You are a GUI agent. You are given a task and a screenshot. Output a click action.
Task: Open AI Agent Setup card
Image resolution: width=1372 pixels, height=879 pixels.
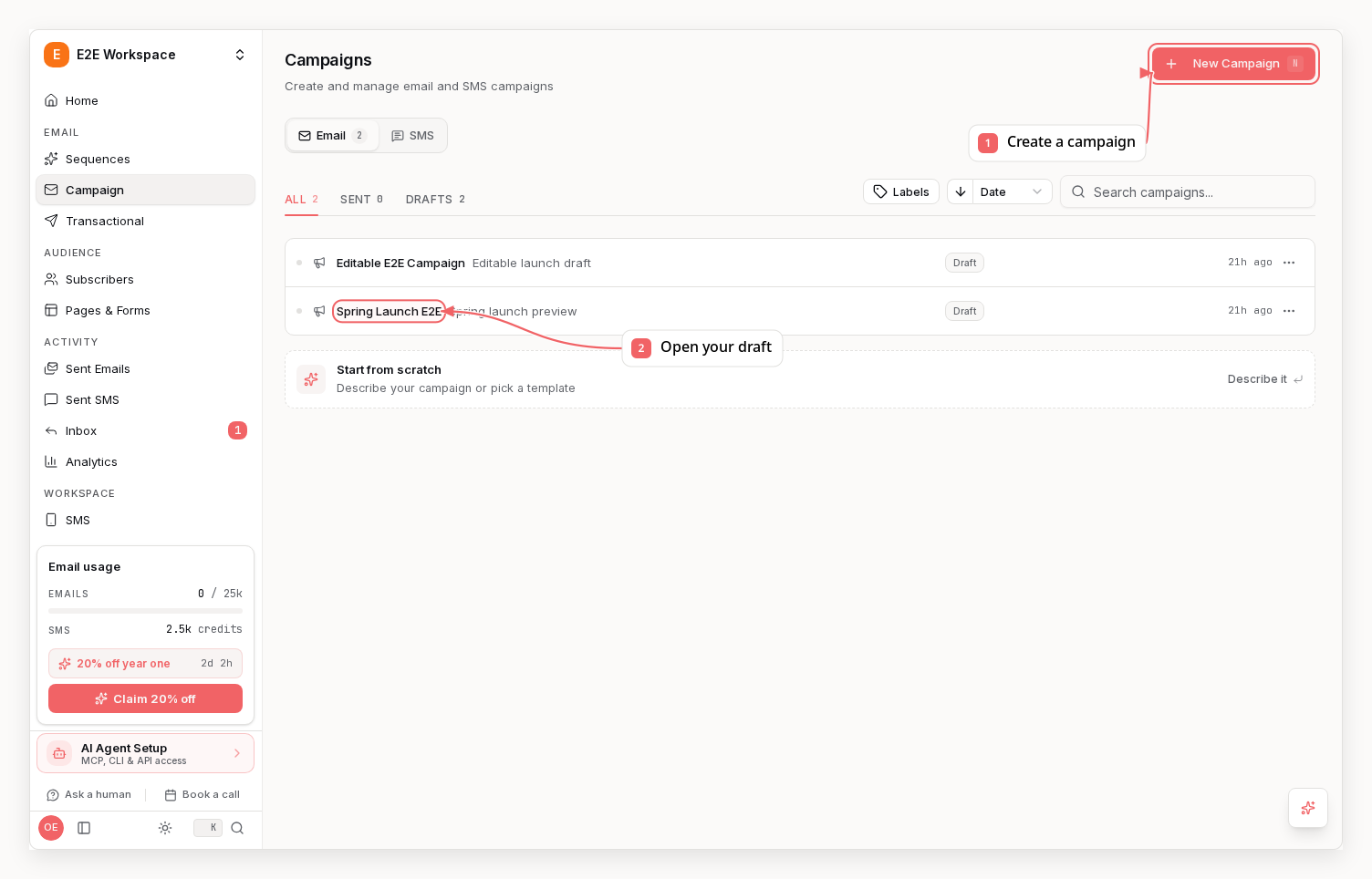(x=145, y=753)
